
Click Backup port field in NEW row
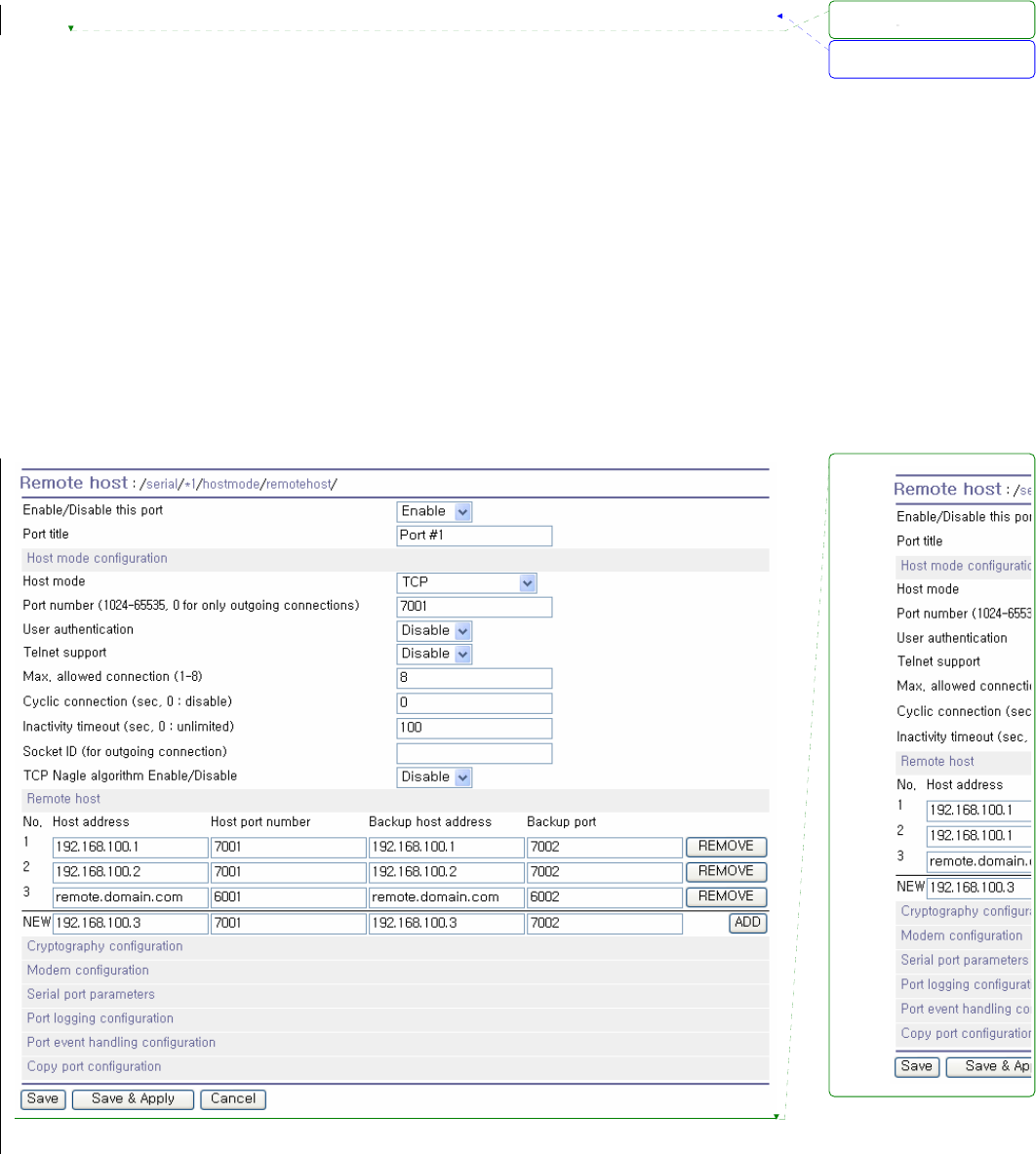click(605, 923)
